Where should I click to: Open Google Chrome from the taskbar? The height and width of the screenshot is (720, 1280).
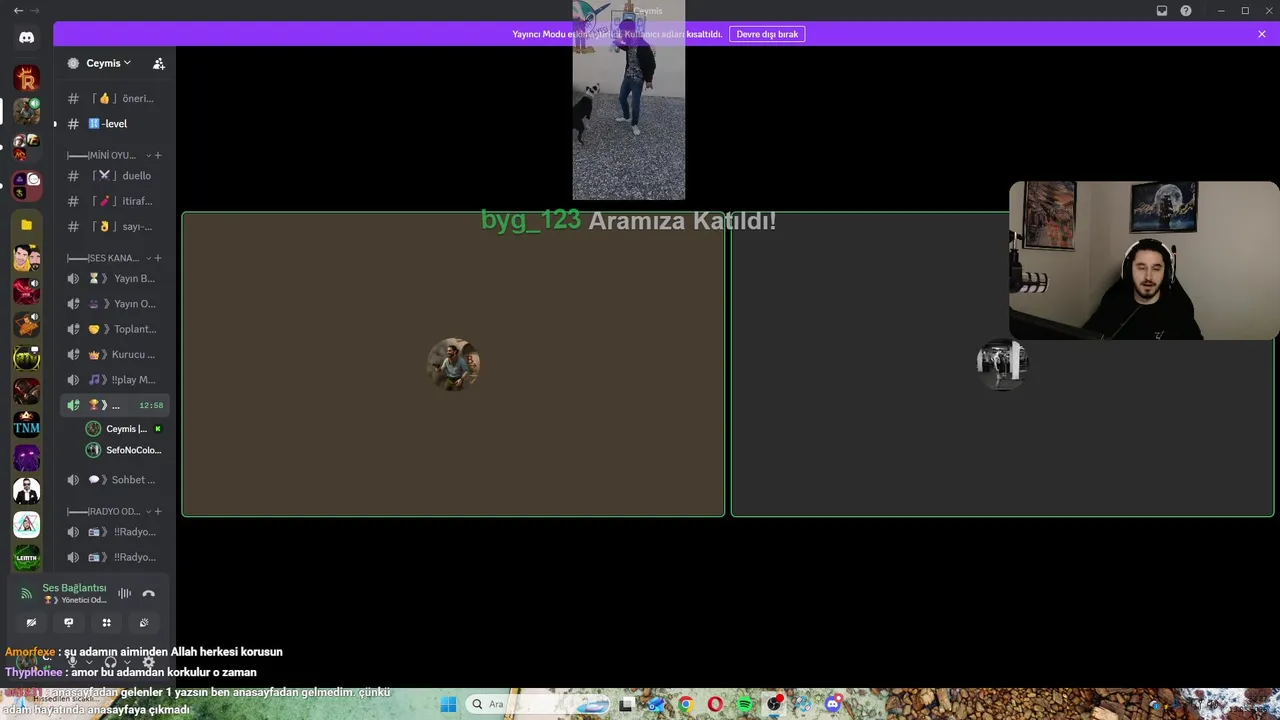[685, 704]
